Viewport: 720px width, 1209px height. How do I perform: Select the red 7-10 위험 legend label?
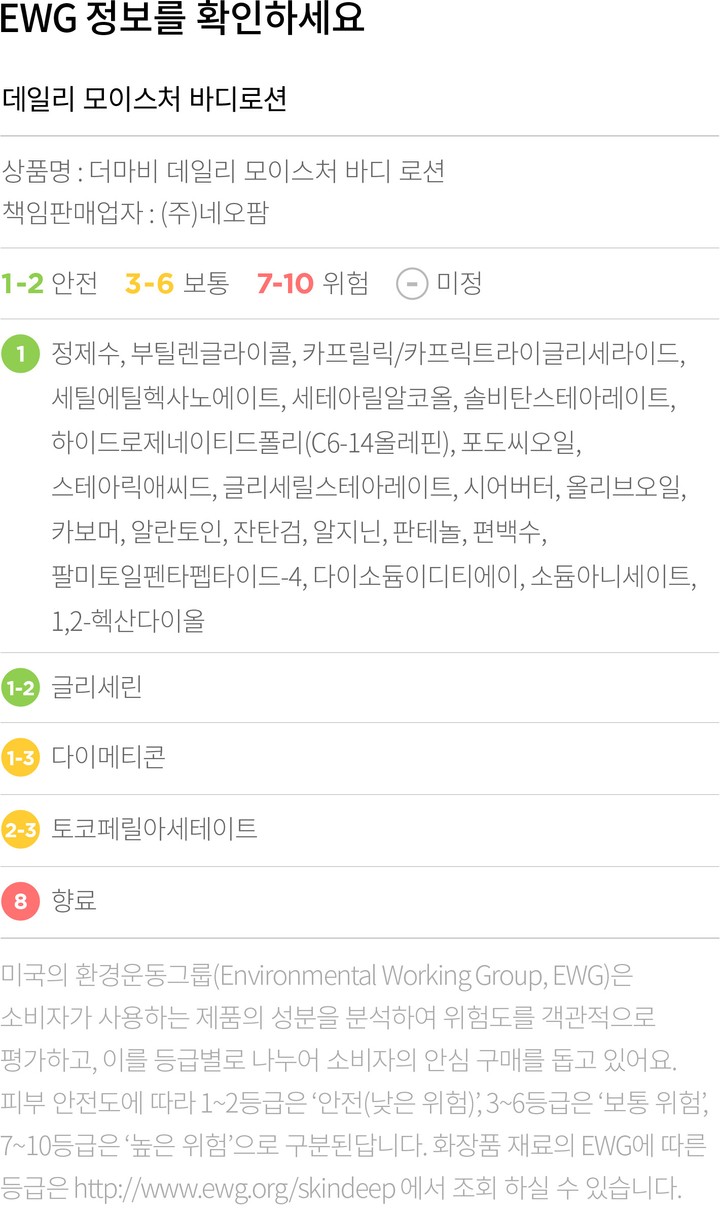pos(312,284)
